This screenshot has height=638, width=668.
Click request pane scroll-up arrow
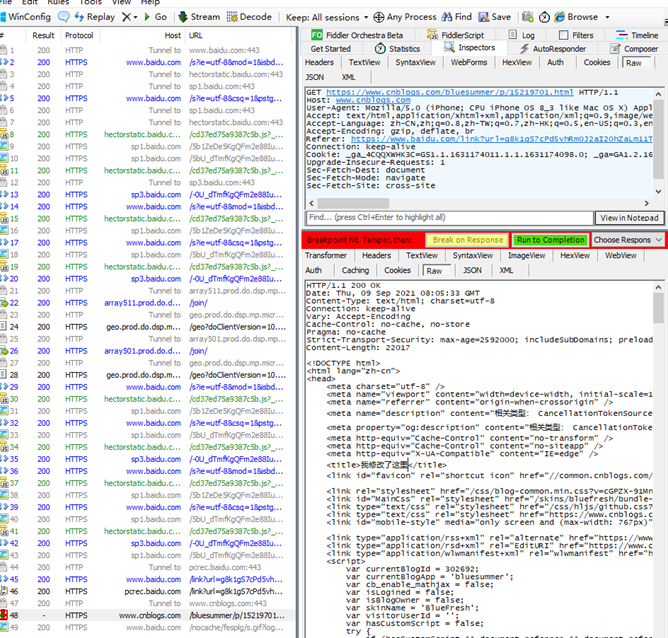pyautogui.click(x=658, y=94)
